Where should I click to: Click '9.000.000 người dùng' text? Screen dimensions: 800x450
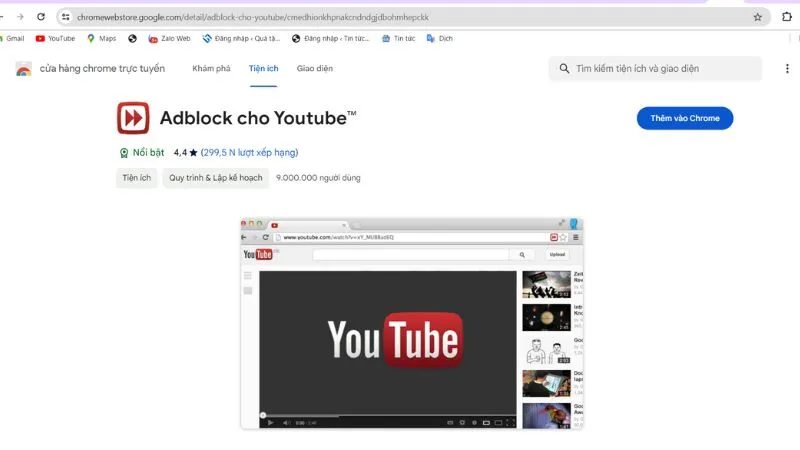(318, 178)
